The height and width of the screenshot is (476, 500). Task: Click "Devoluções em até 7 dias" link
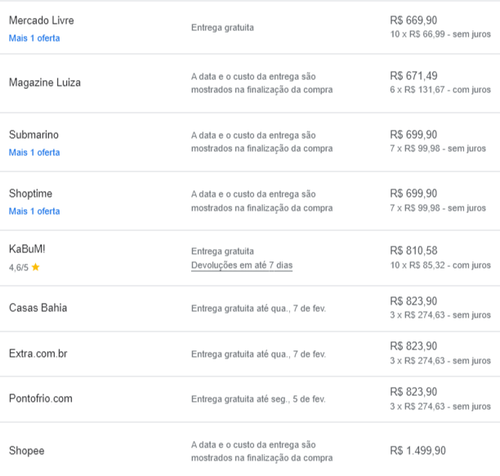click(242, 265)
